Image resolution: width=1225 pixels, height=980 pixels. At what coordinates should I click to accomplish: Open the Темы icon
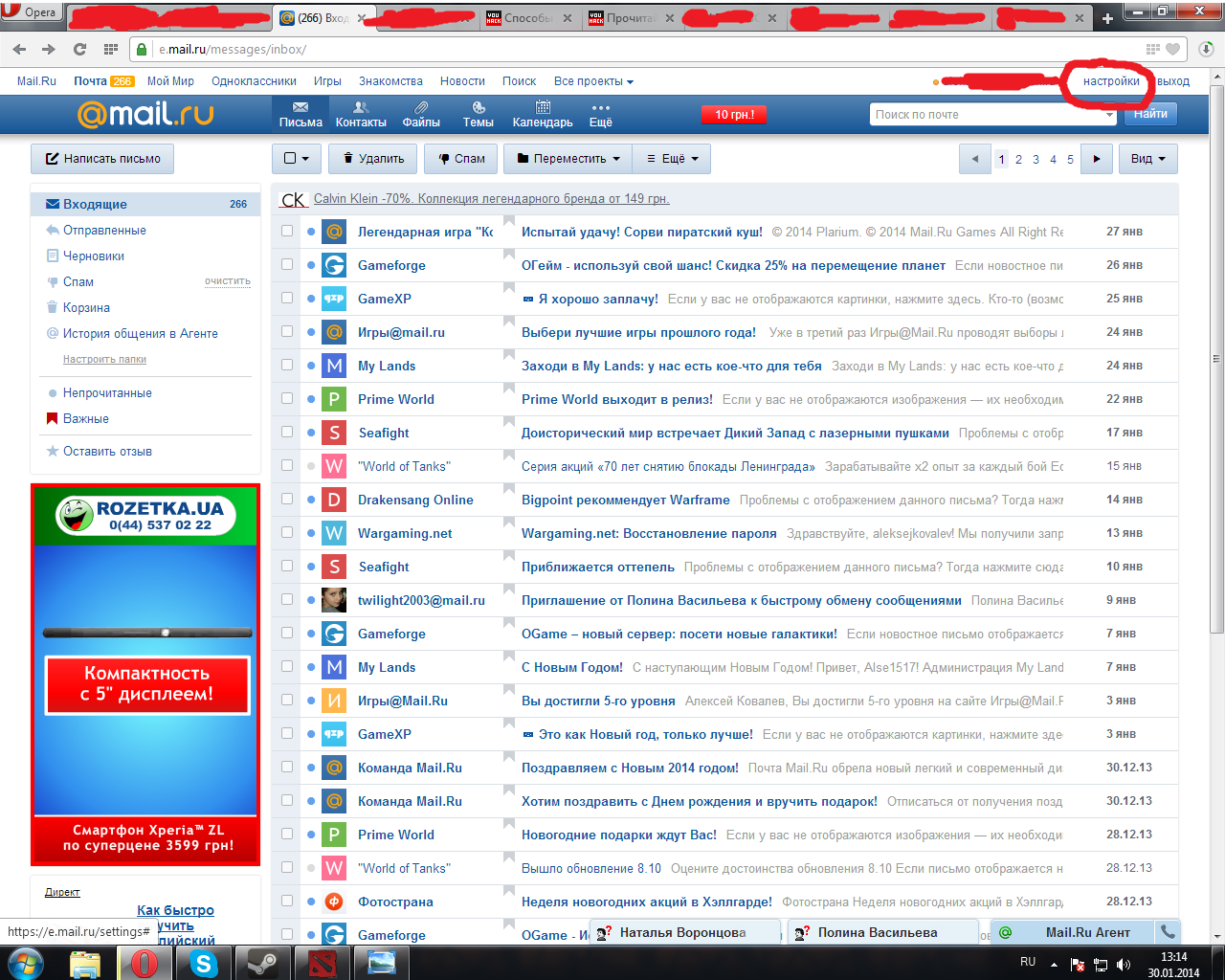click(x=479, y=114)
